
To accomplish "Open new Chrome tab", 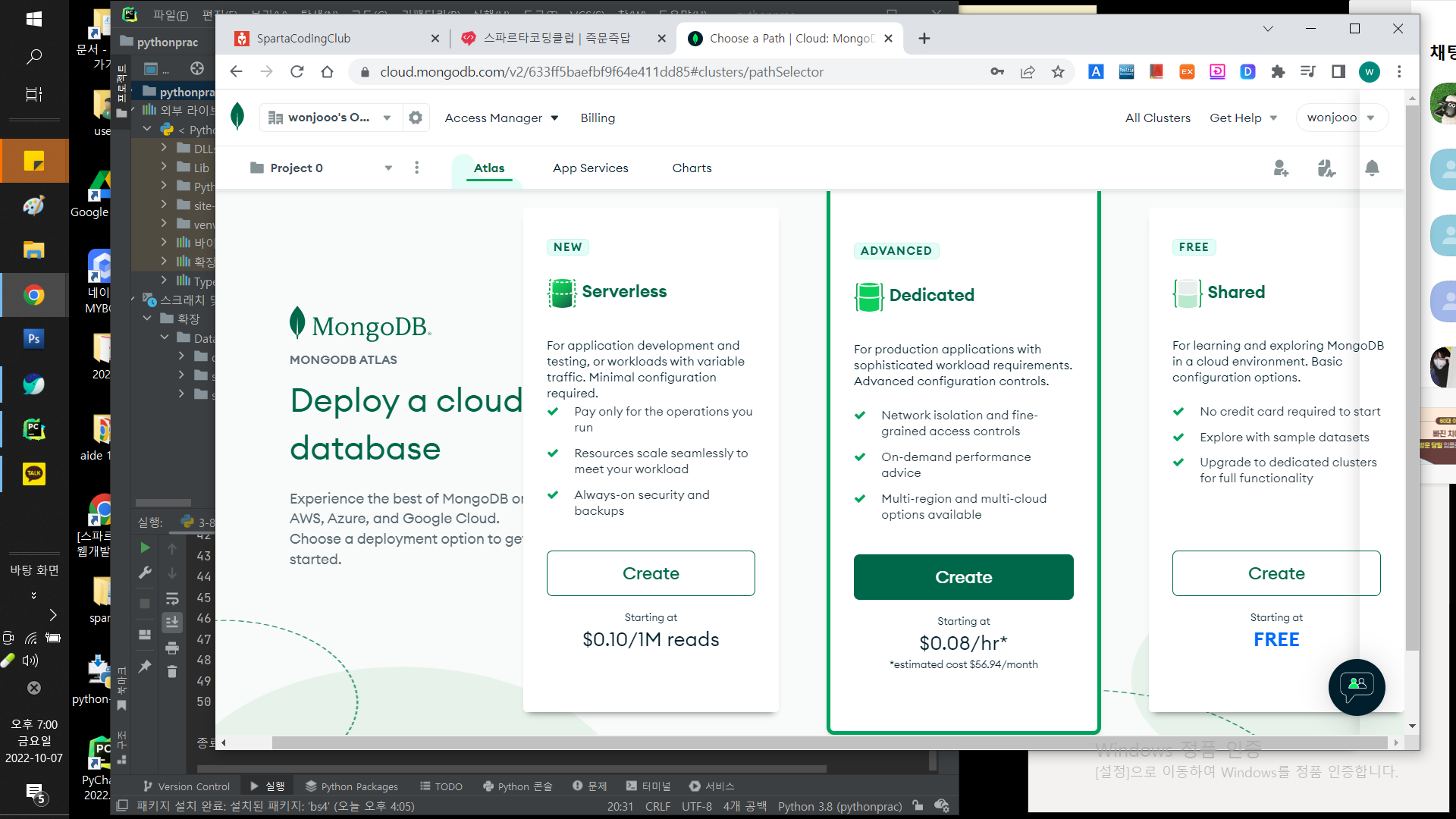I will coord(924,39).
